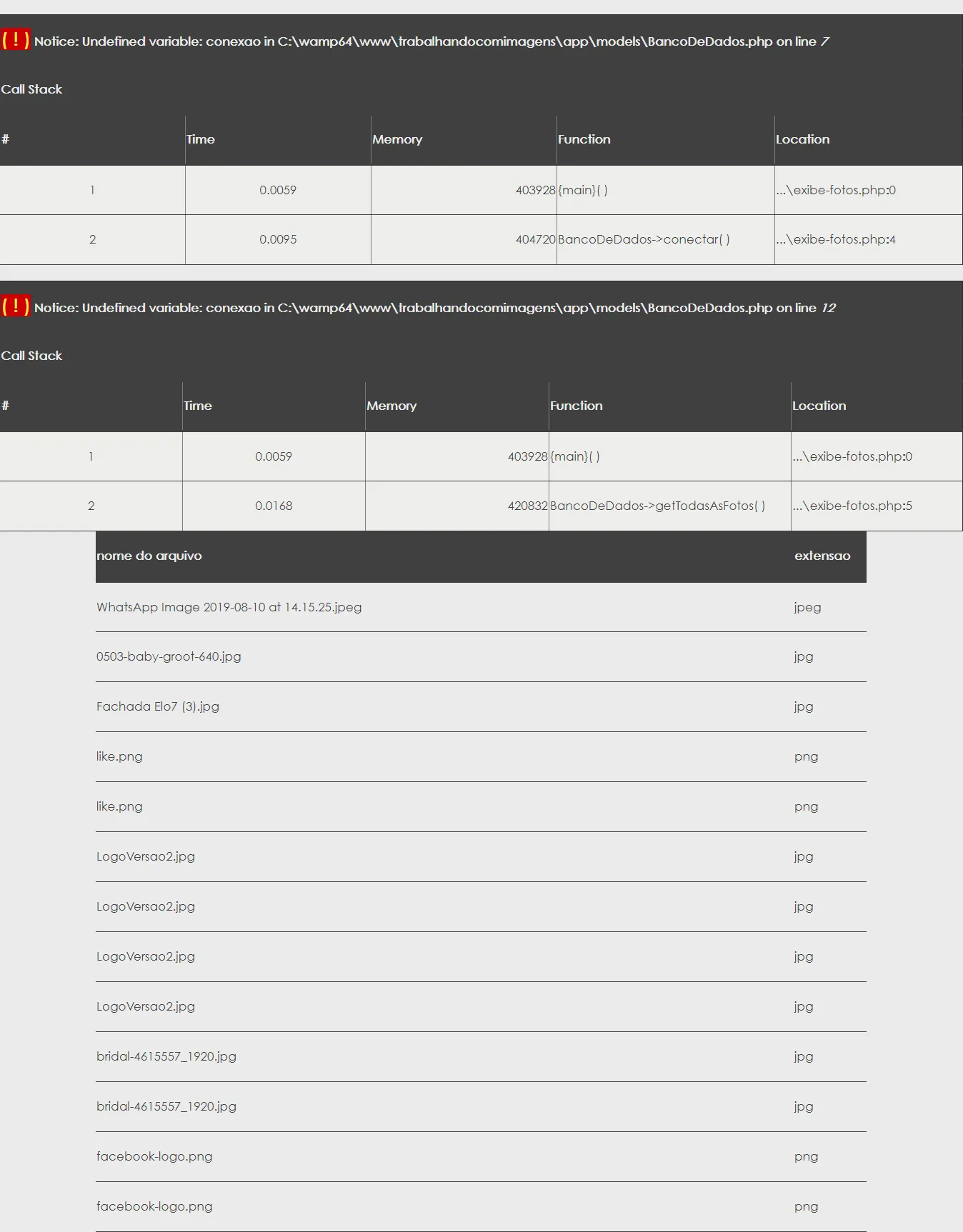Click the warning icon of the line 12 notice
963x1232 pixels.
tap(15, 306)
